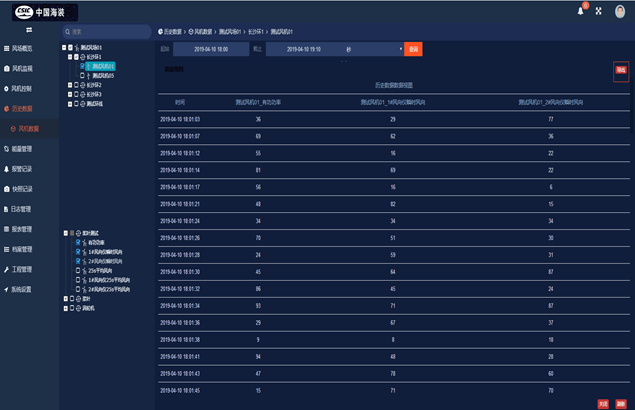Click the 工程管理 wrench icon

[7, 269]
